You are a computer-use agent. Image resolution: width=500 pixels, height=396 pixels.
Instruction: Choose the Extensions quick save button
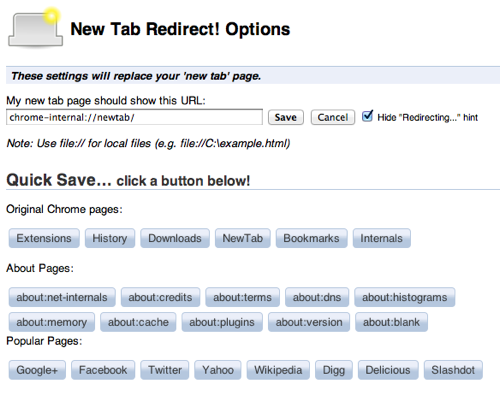(x=44, y=238)
